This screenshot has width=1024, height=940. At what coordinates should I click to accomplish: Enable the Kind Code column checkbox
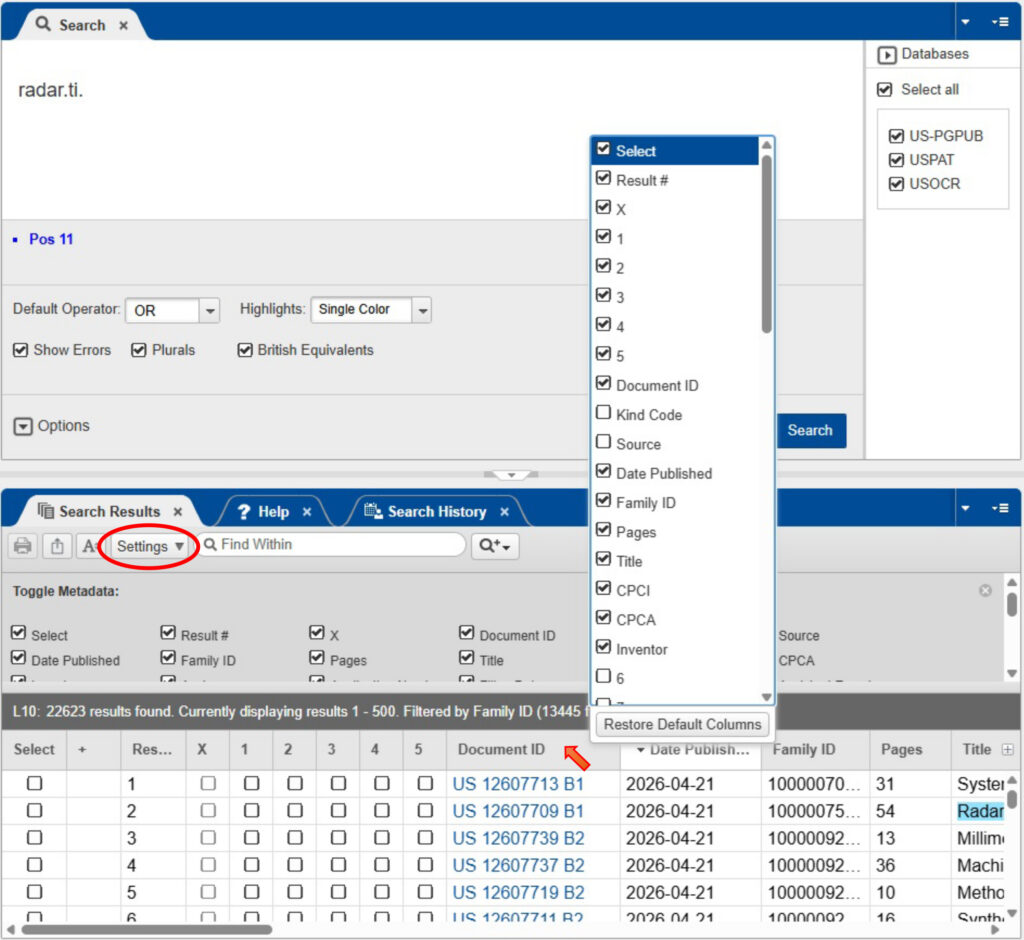603,414
